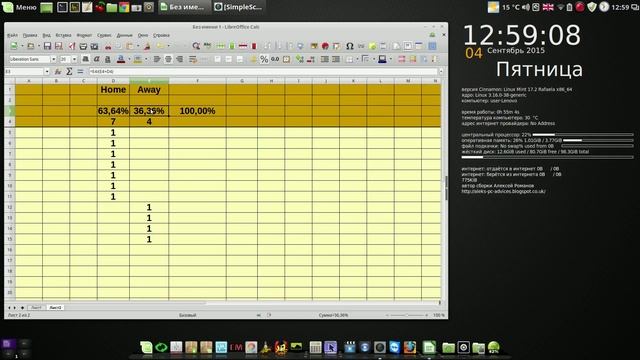Click the Sum sigma icon
640x360 pixels.
coord(69,71)
